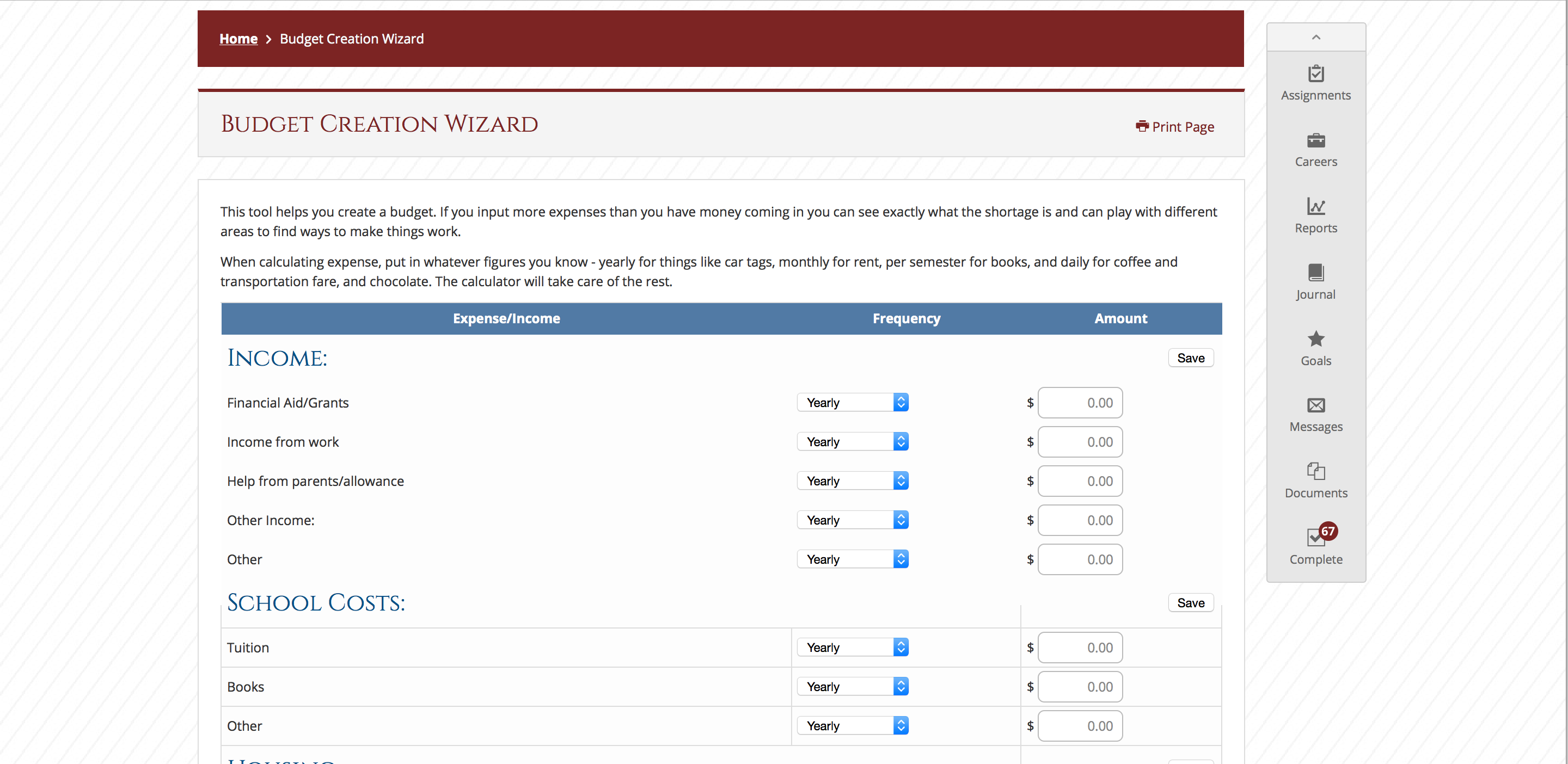1568x764 pixels.
Task: Open the Goals star icon
Action: (1315, 339)
